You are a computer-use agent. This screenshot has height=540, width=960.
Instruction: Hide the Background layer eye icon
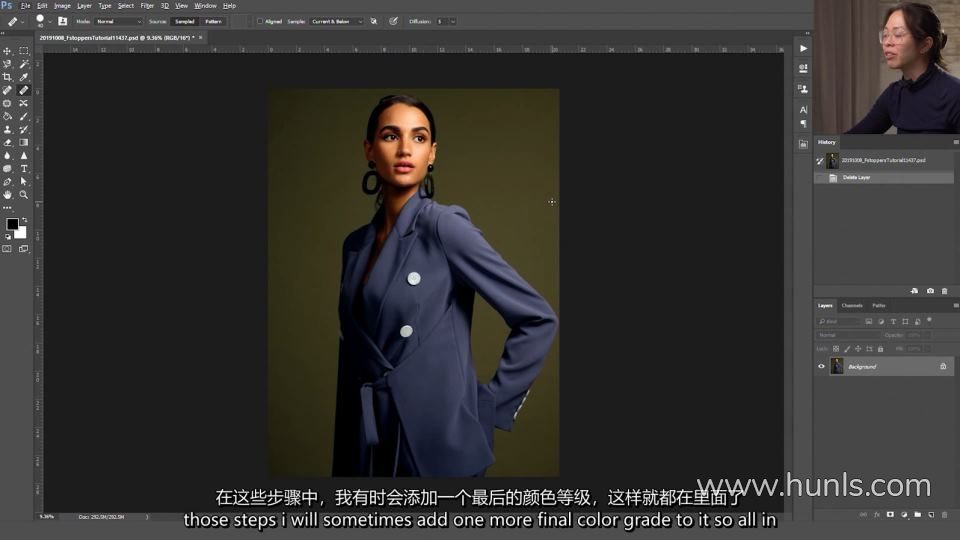click(821, 367)
